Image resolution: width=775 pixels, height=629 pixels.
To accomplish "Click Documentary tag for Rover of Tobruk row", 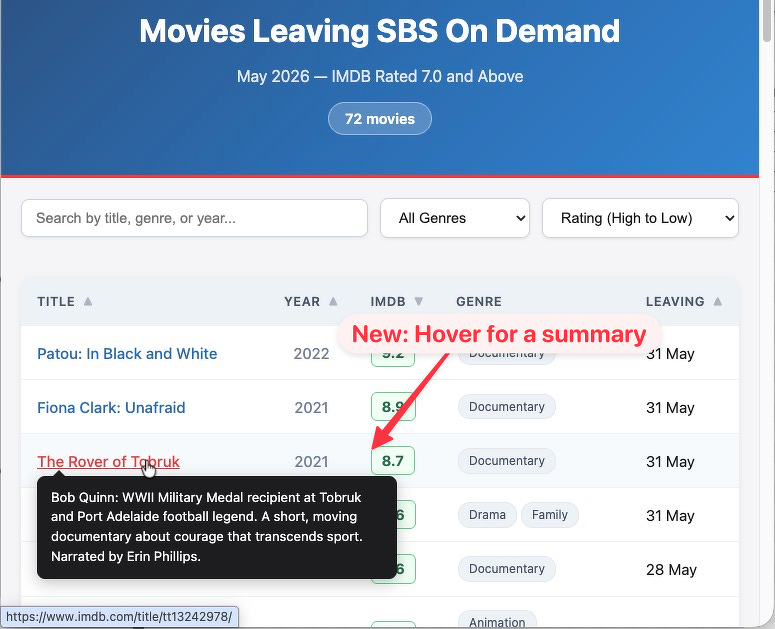I will click(x=507, y=461).
